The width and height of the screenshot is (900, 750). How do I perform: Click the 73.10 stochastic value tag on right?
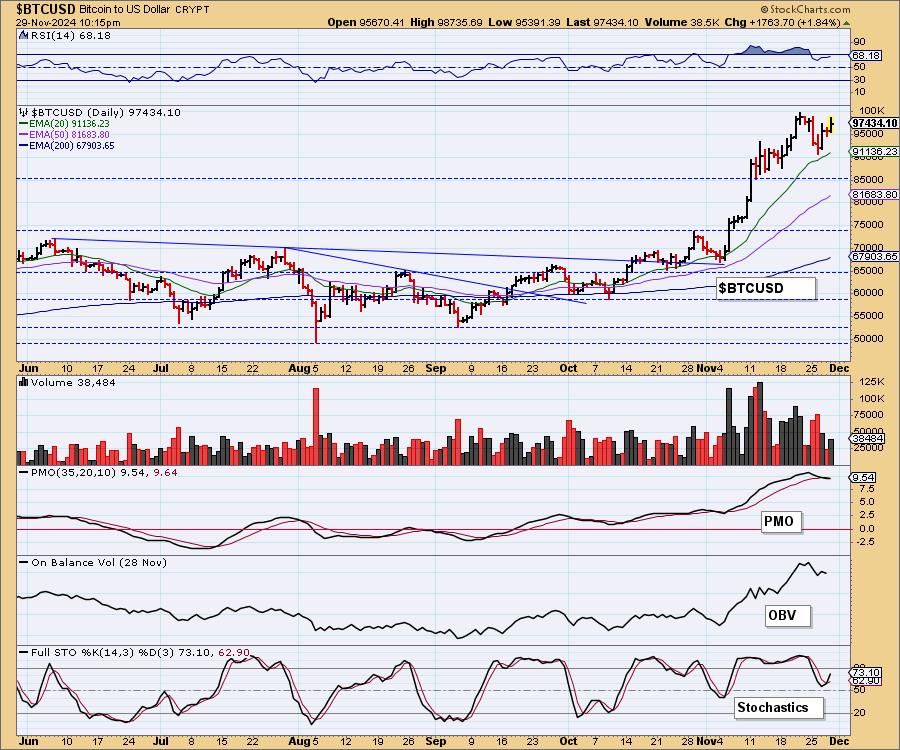tap(866, 673)
